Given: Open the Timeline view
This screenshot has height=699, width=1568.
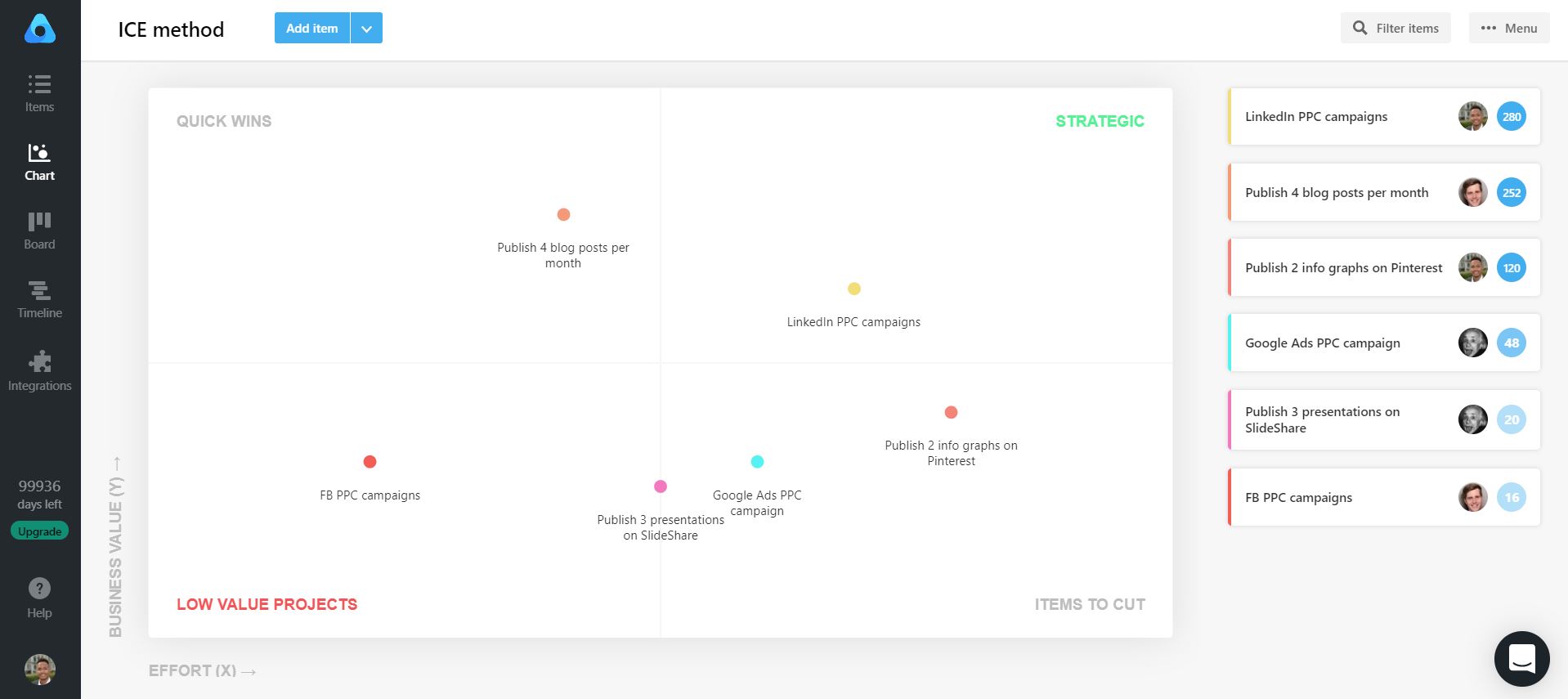Looking at the screenshot, I should [38, 299].
